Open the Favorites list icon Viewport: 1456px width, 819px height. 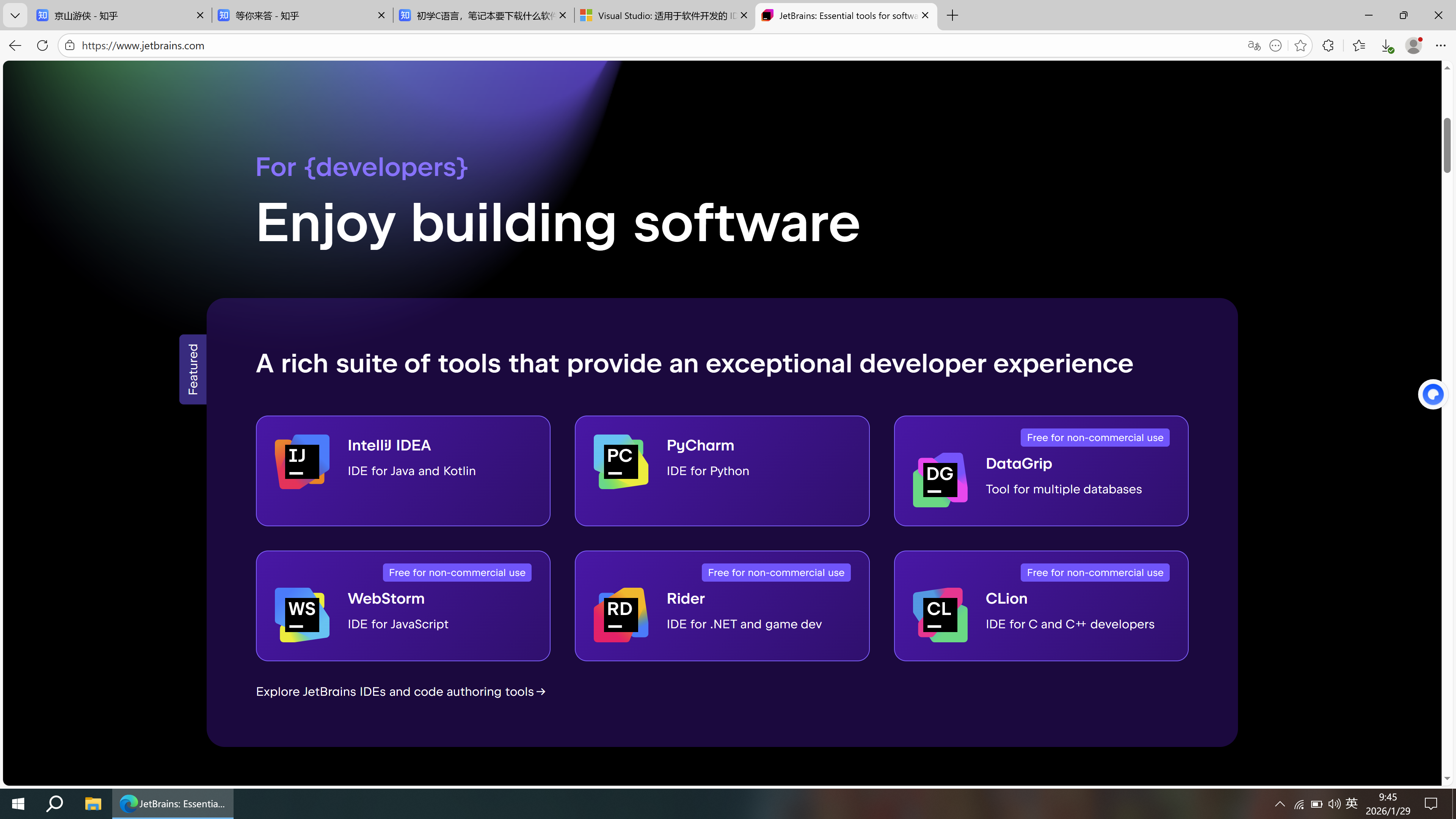[1359, 45]
